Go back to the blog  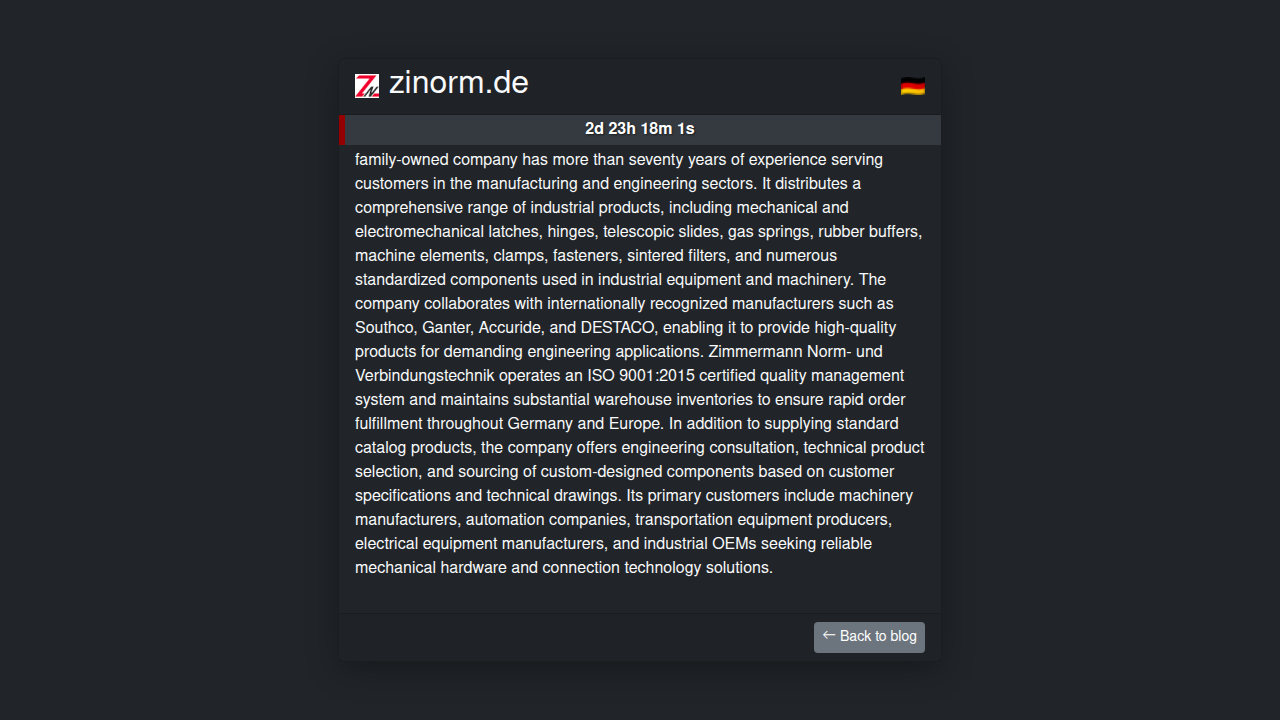tap(869, 637)
